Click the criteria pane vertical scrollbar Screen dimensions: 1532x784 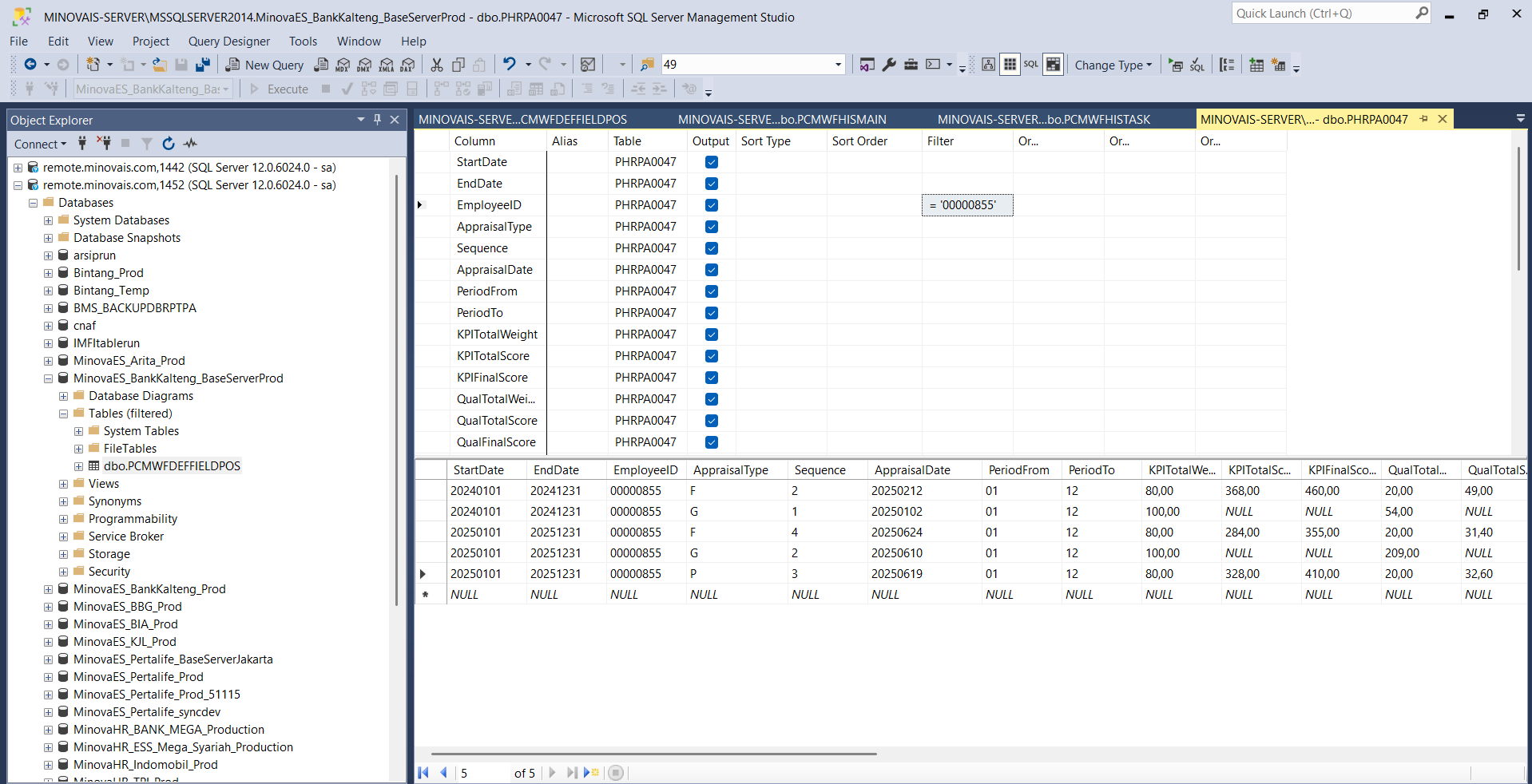1518,209
